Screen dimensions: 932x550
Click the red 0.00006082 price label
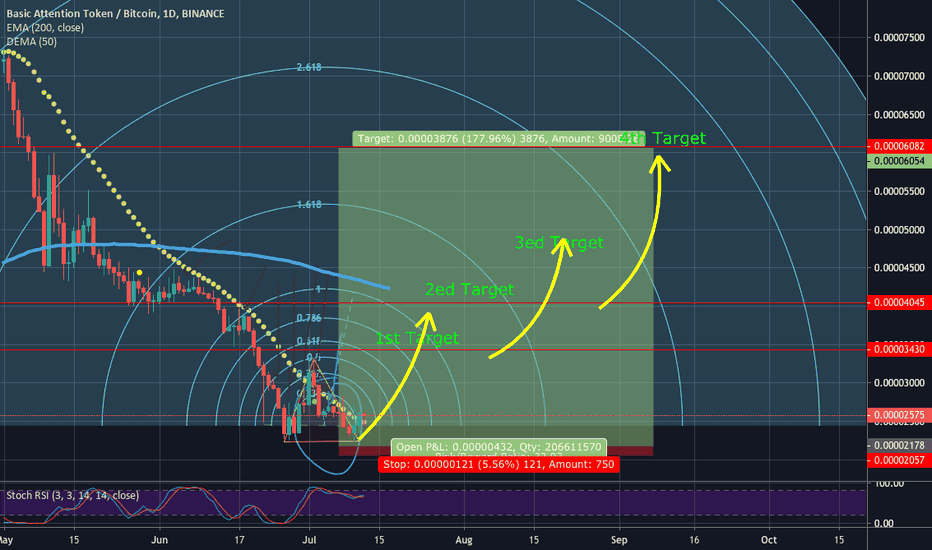[x=899, y=146]
